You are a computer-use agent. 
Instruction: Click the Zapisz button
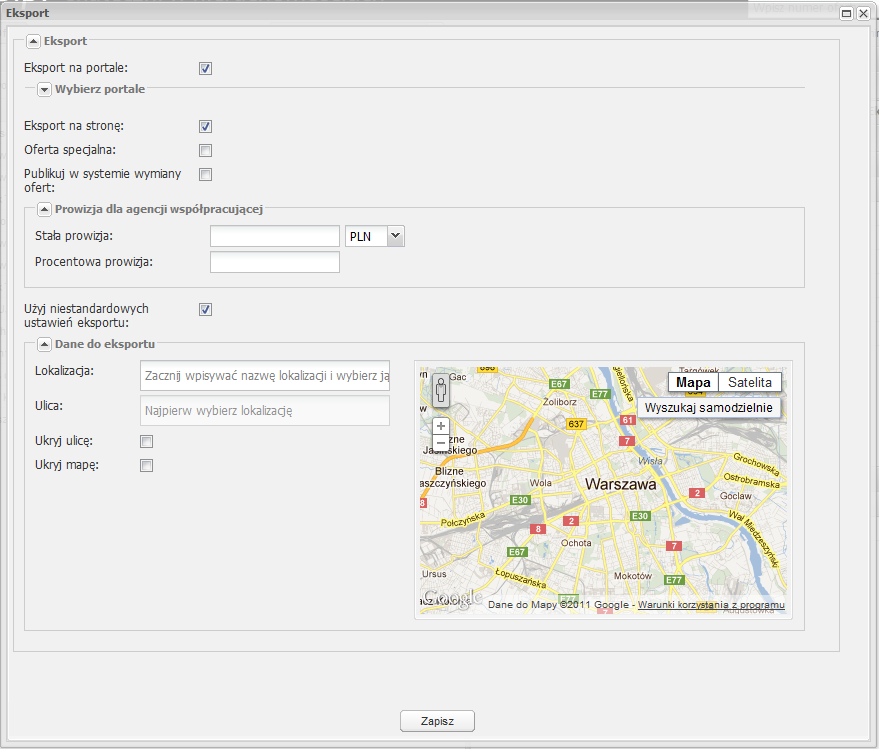(x=437, y=721)
